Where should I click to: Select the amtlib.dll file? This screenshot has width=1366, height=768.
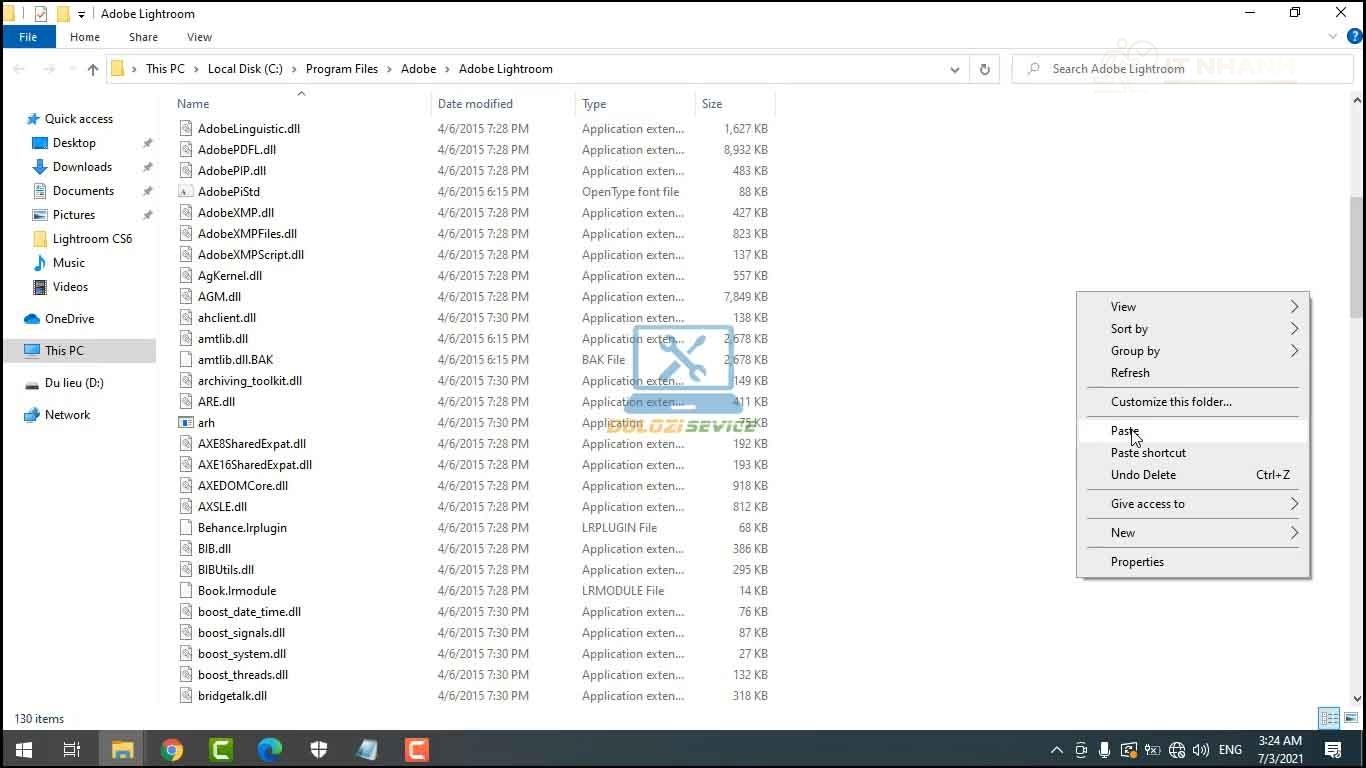[x=223, y=339]
